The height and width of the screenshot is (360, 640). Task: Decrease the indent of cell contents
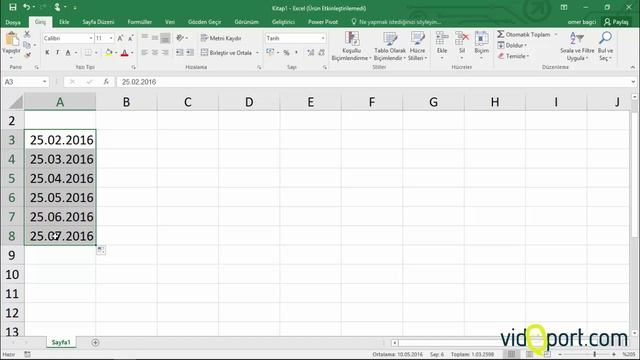pyautogui.click(x=180, y=53)
